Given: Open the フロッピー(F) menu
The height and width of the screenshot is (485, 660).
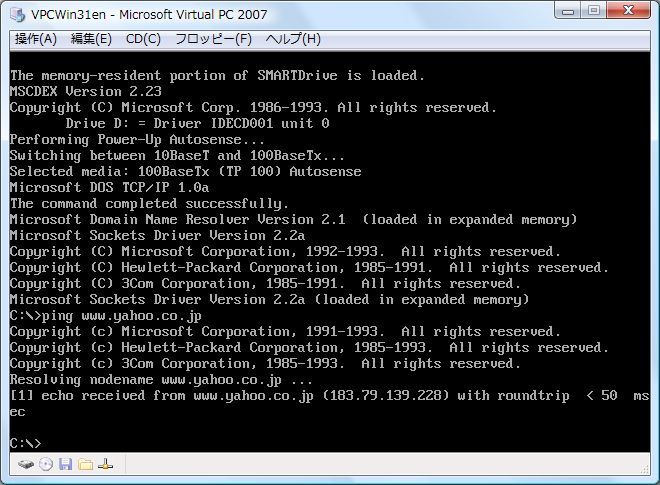Looking at the screenshot, I should 213,39.
